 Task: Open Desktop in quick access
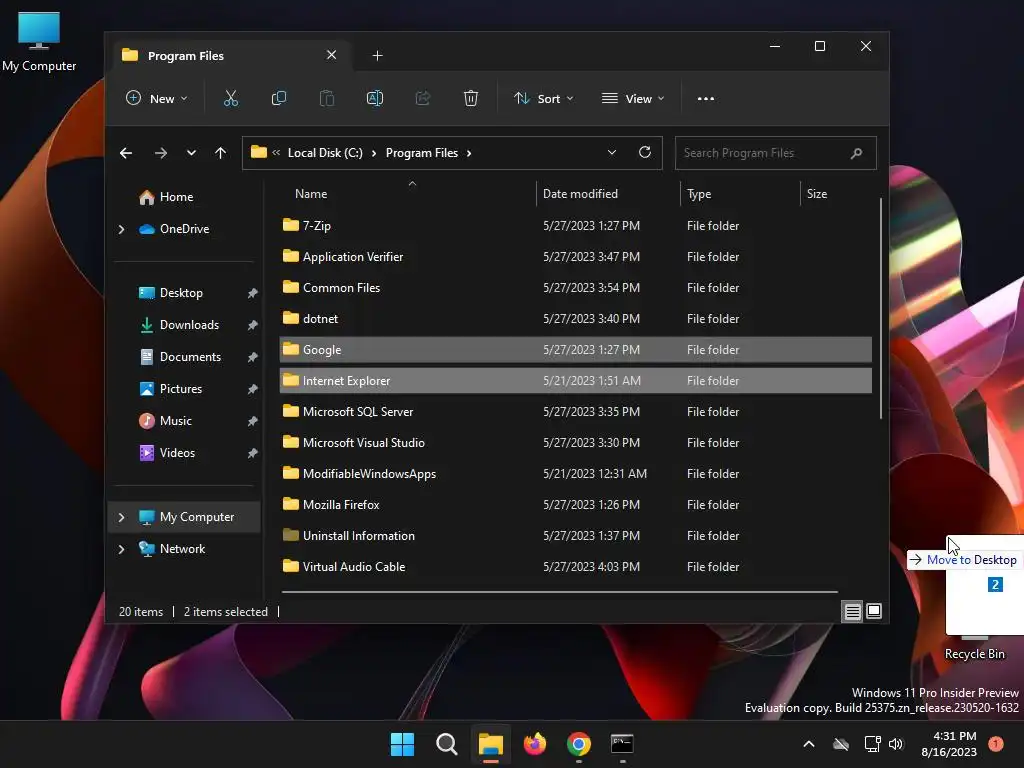click(x=171, y=293)
